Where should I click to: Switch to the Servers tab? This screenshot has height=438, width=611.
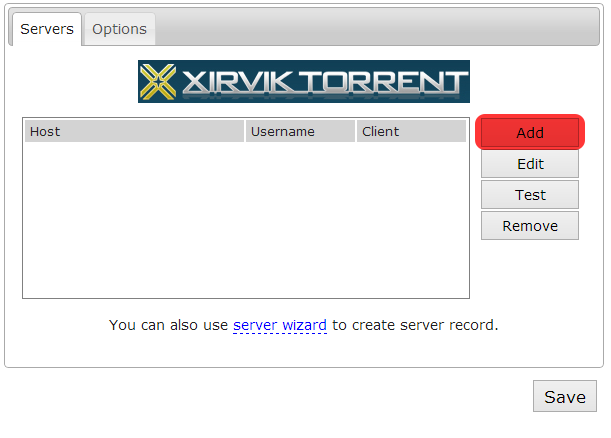point(47,29)
